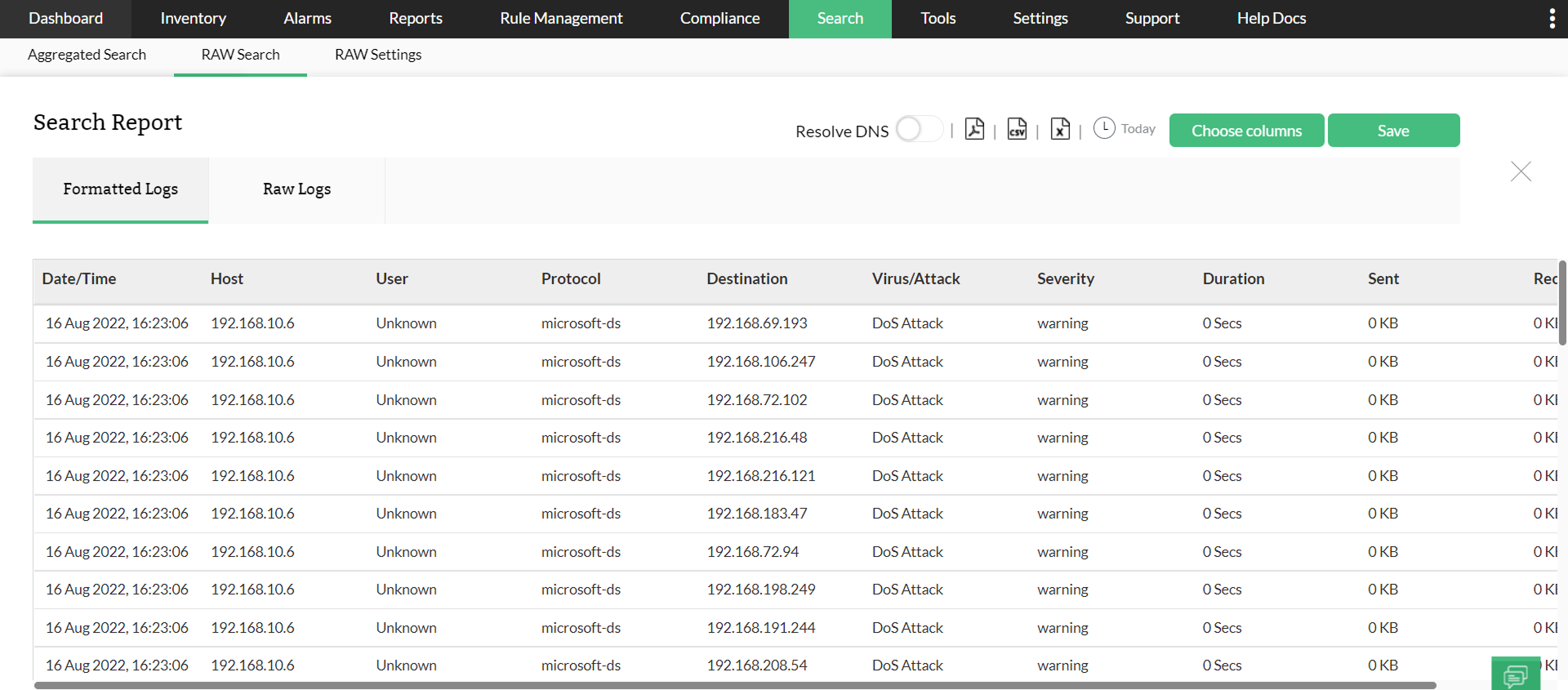This screenshot has height=690, width=1568.
Task: Click the horizontal scrollbar under the table
Action: (735, 685)
